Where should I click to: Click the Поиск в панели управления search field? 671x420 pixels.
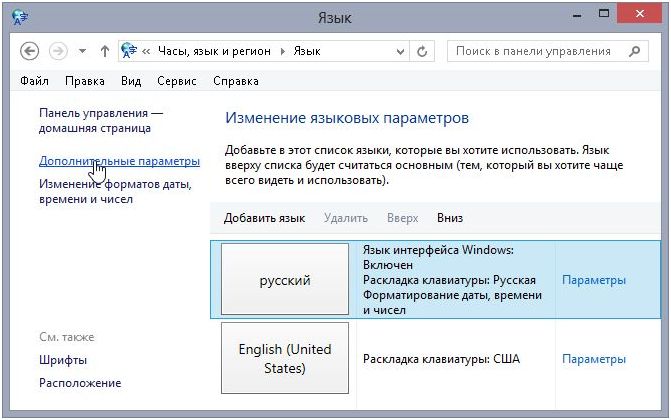[535, 51]
